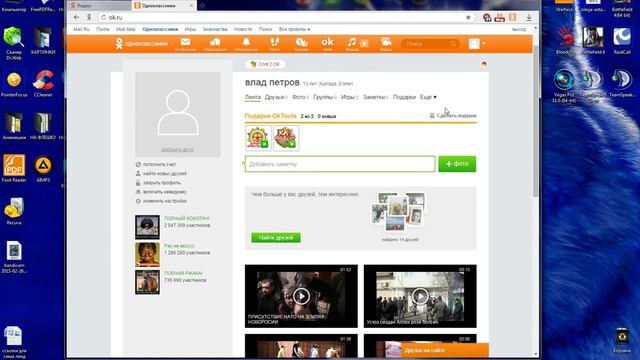Switch to the Группы tab
Image resolution: width=640 pixels, height=360 pixels.
324,97
